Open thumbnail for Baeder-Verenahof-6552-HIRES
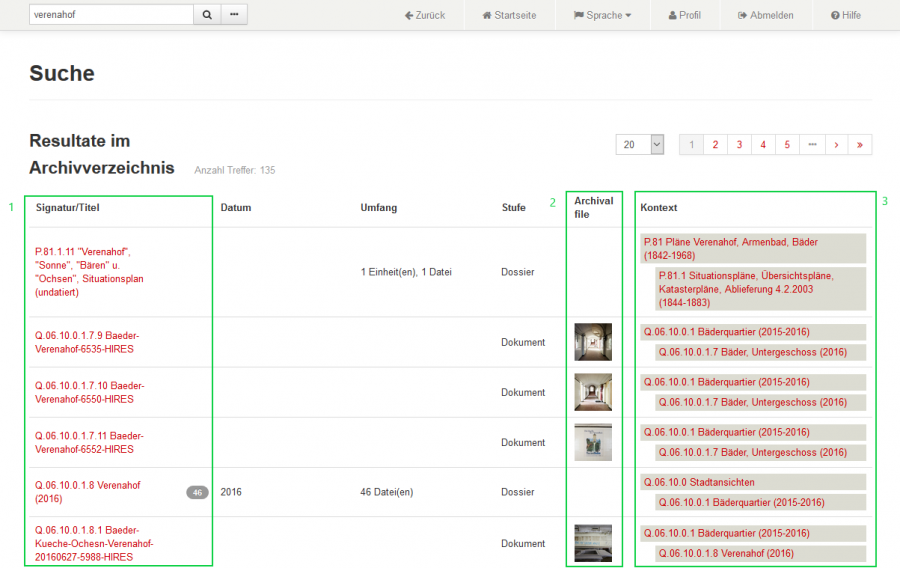Viewport: 900px width, 568px height. [x=593, y=442]
